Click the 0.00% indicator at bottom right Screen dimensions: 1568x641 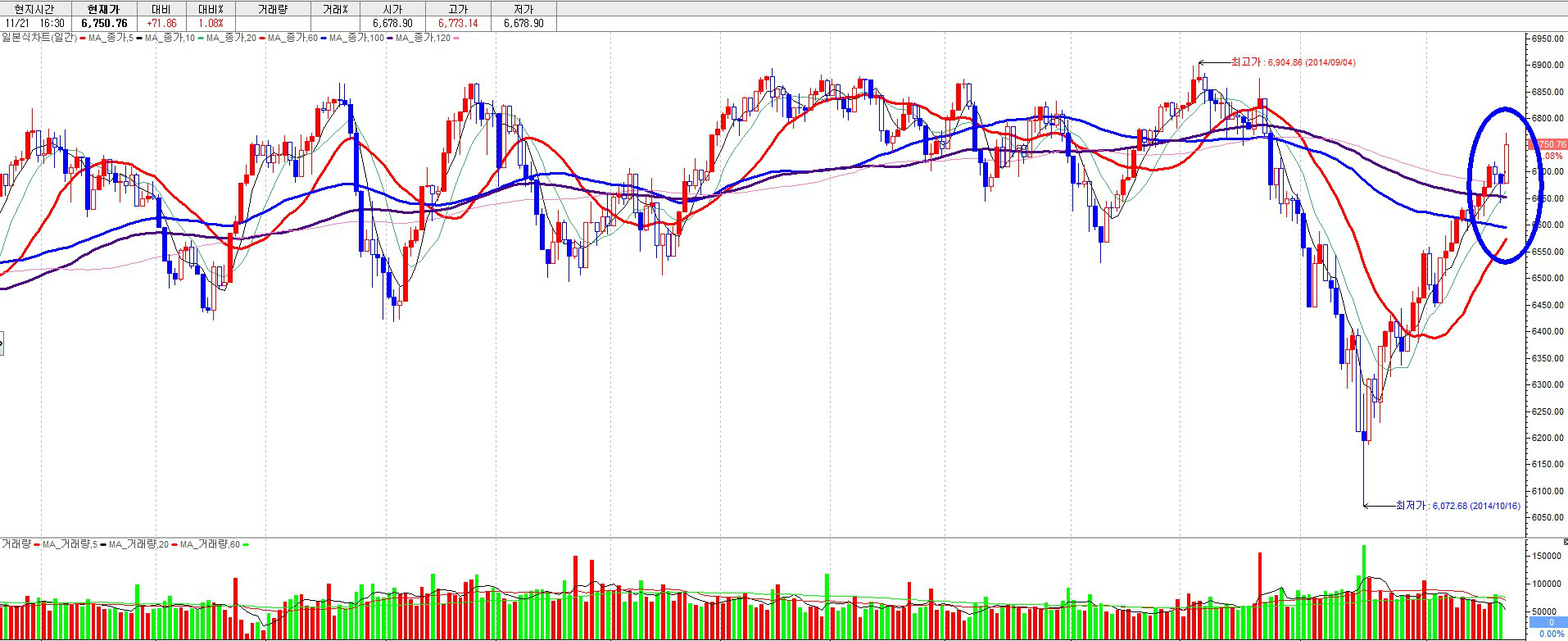click(1551, 634)
